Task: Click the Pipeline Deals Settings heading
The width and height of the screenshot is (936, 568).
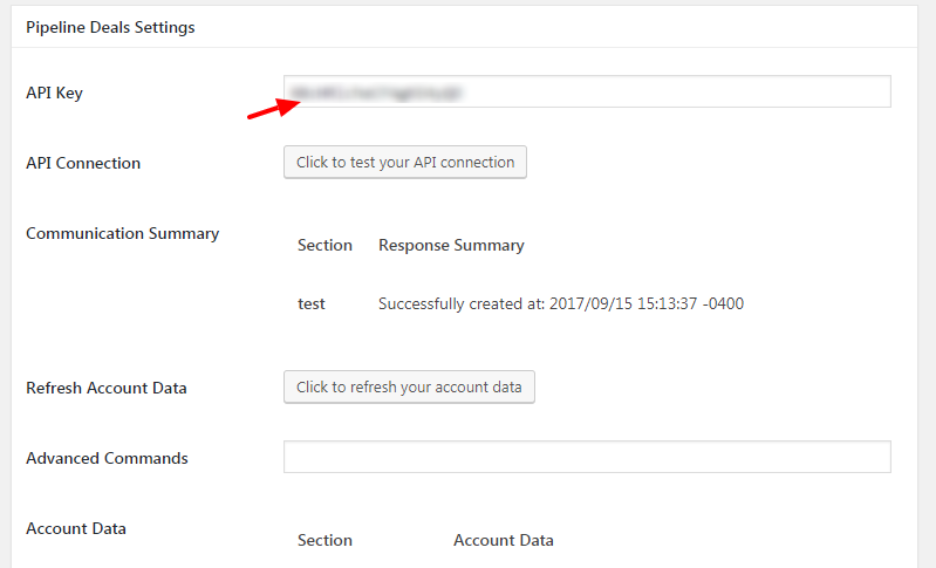Action: (x=110, y=27)
